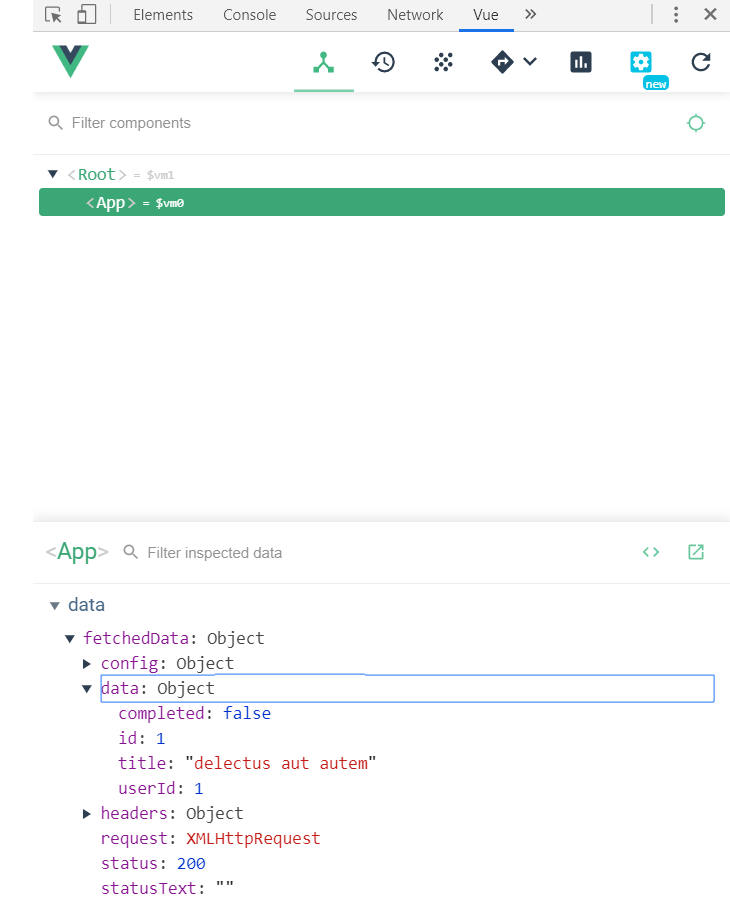Open the Vuex panel dots icon
730x897 pixels.
tap(443, 62)
